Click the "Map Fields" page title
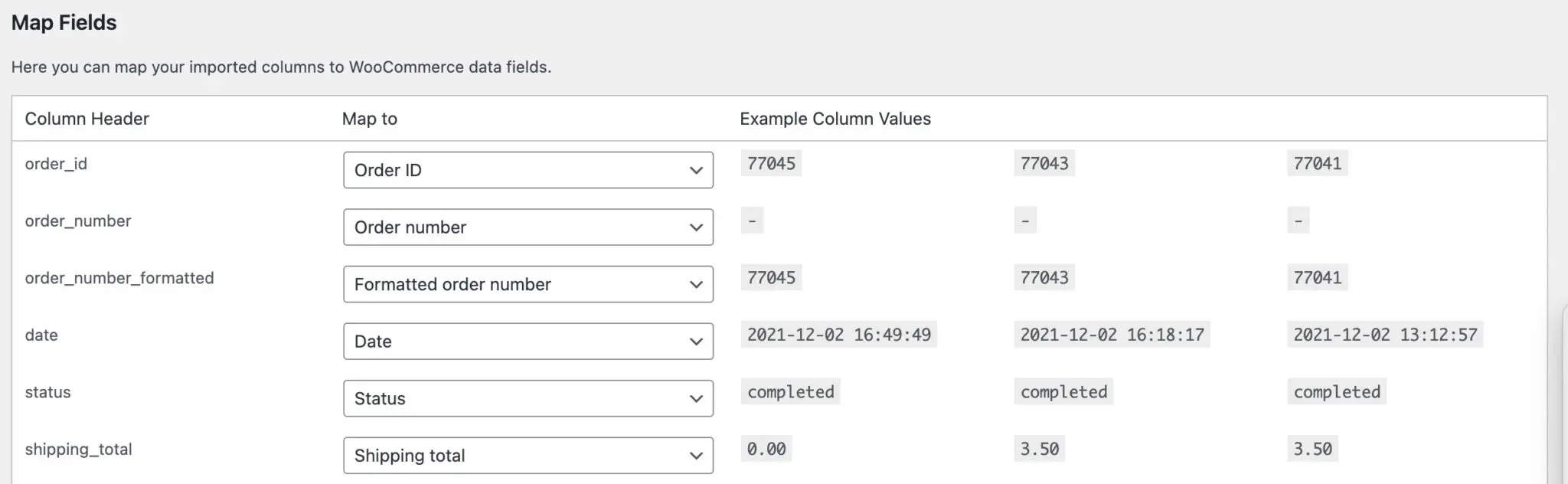Screen dimensions: 1568x484 pyautogui.click(x=64, y=23)
